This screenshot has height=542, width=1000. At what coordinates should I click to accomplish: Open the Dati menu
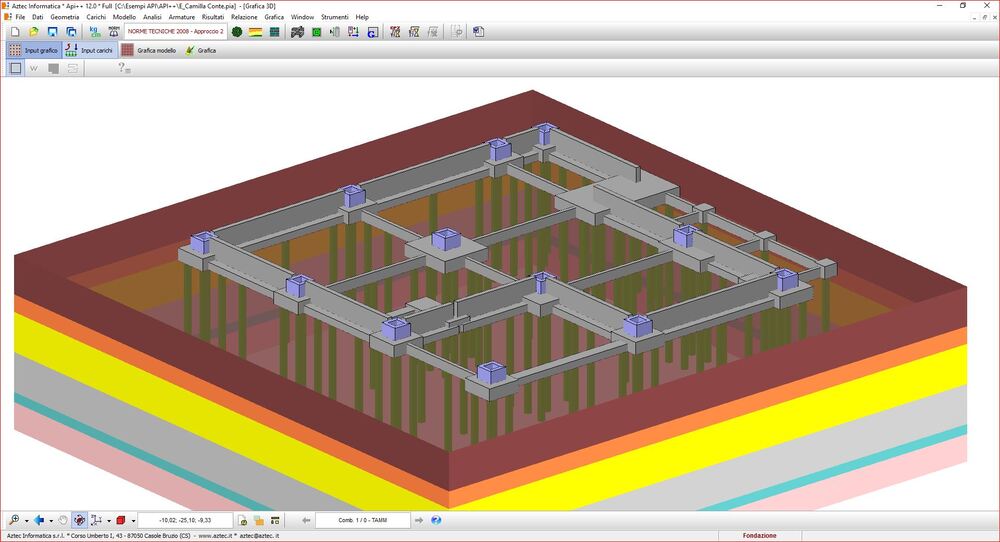point(38,17)
